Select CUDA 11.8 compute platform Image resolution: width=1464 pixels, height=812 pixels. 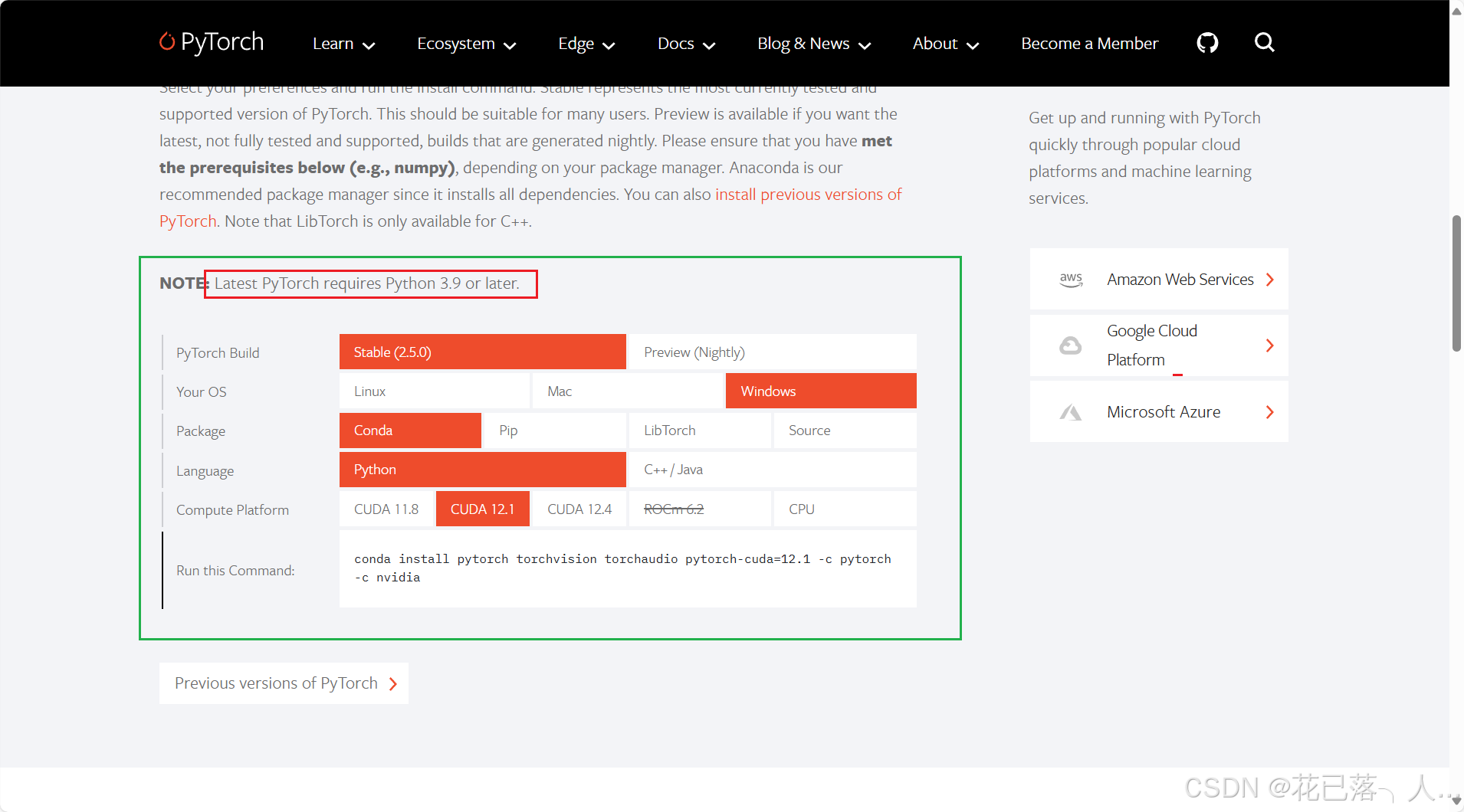point(386,509)
